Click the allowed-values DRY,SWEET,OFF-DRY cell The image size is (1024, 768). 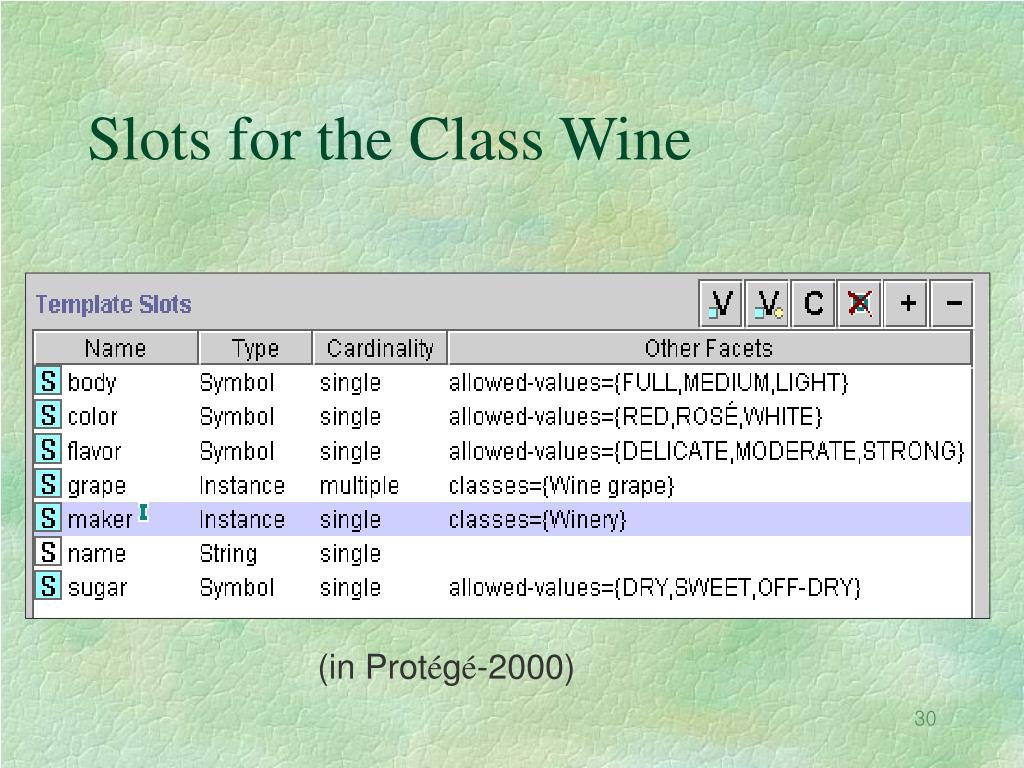click(654, 588)
